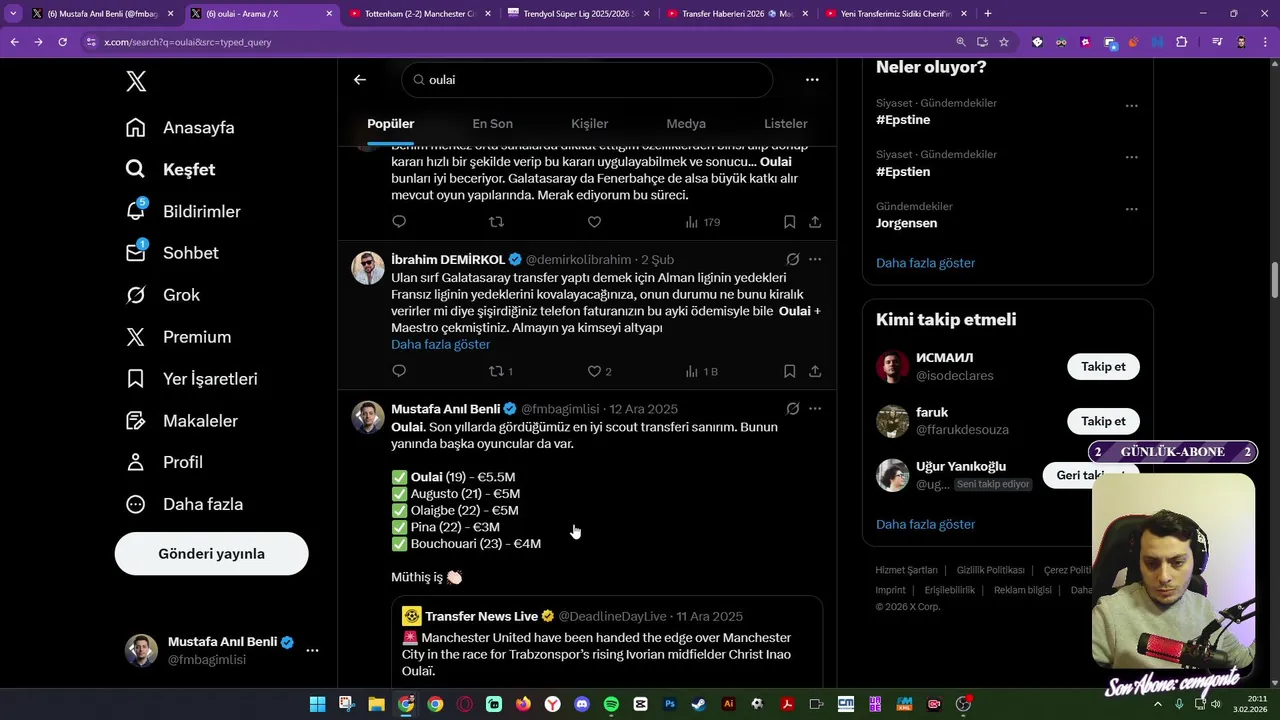
Task: Like İbrahim DEMİRKOL's tweet
Action: point(599,371)
